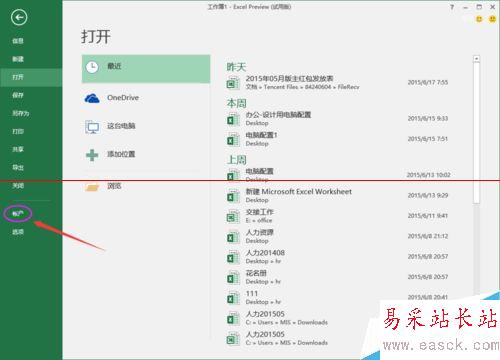
Task: Click the file list scrollbar up arrow
Action: [x=477, y=59]
